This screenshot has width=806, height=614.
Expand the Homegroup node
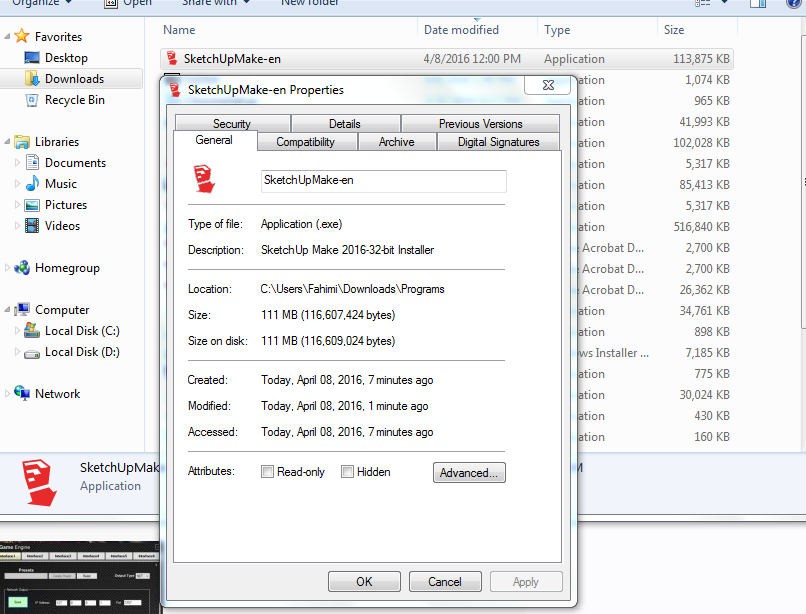tap(7, 268)
